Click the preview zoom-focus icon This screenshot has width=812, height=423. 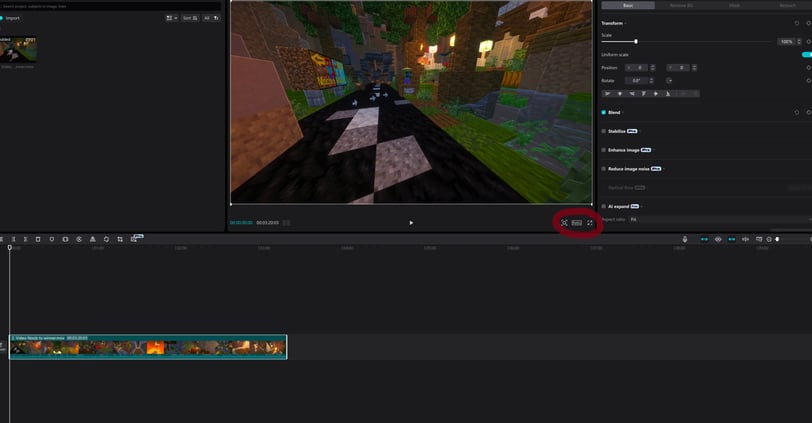(x=564, y=223)
